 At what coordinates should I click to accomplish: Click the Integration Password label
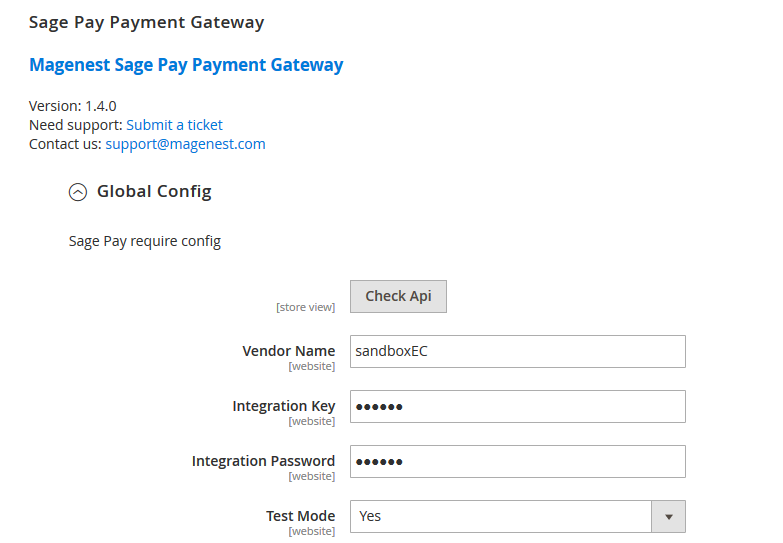(263, 461)
